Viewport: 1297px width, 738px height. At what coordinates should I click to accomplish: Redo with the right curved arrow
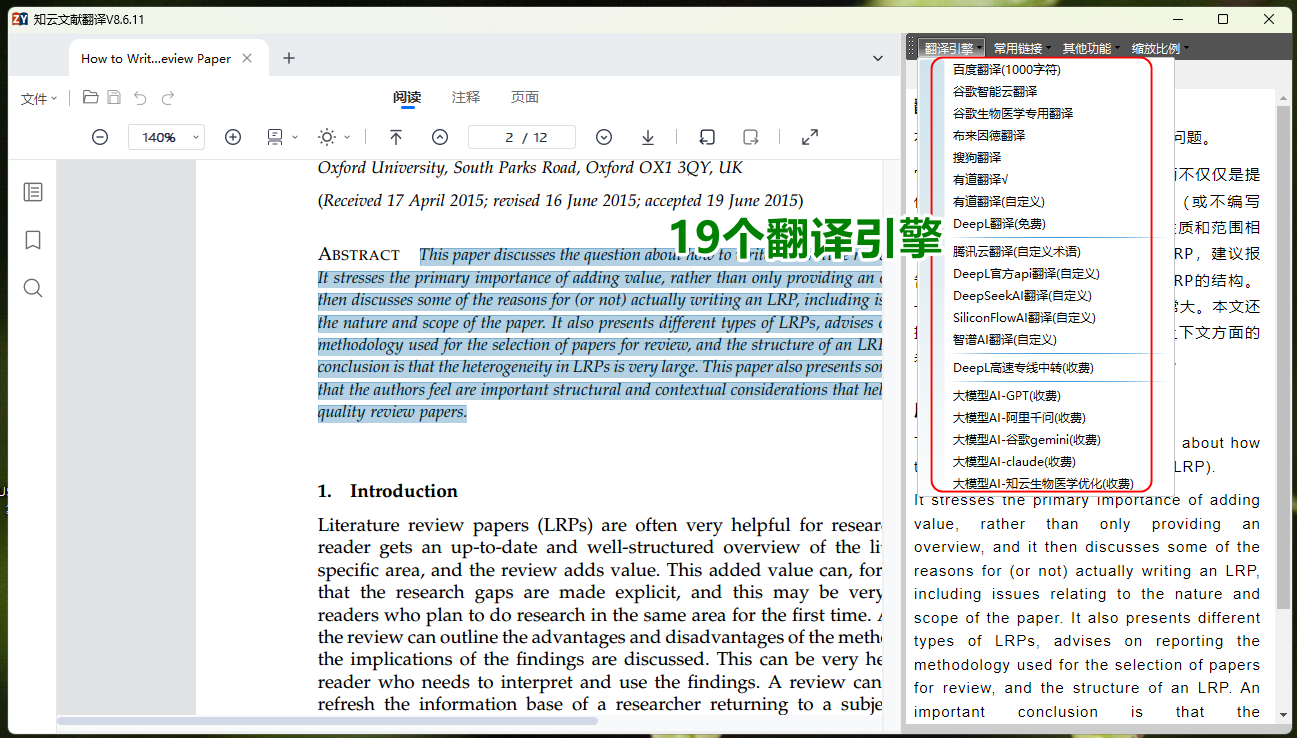(168, 98)
